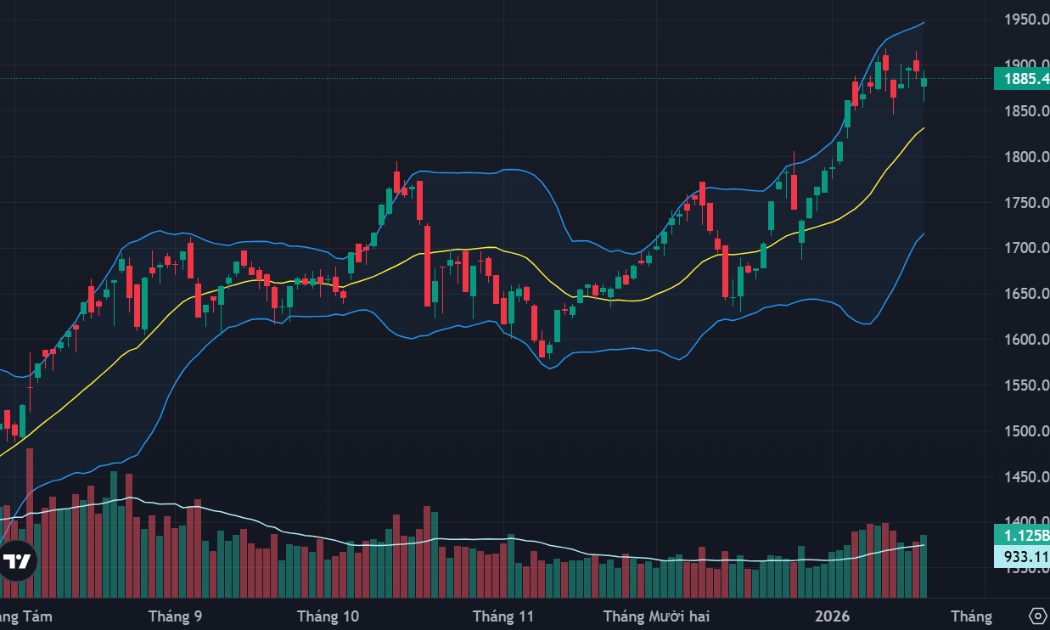The image size is (1050, 630).
Task: Click the 1885.4 current price label
Action: (x=1021, y=78)
